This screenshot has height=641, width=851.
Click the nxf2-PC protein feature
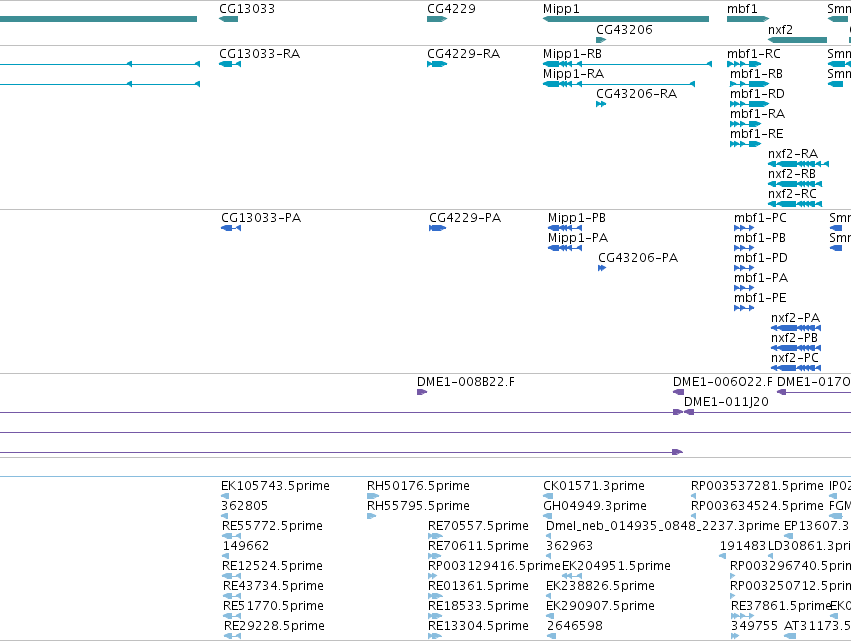click(x=796, y=368)
